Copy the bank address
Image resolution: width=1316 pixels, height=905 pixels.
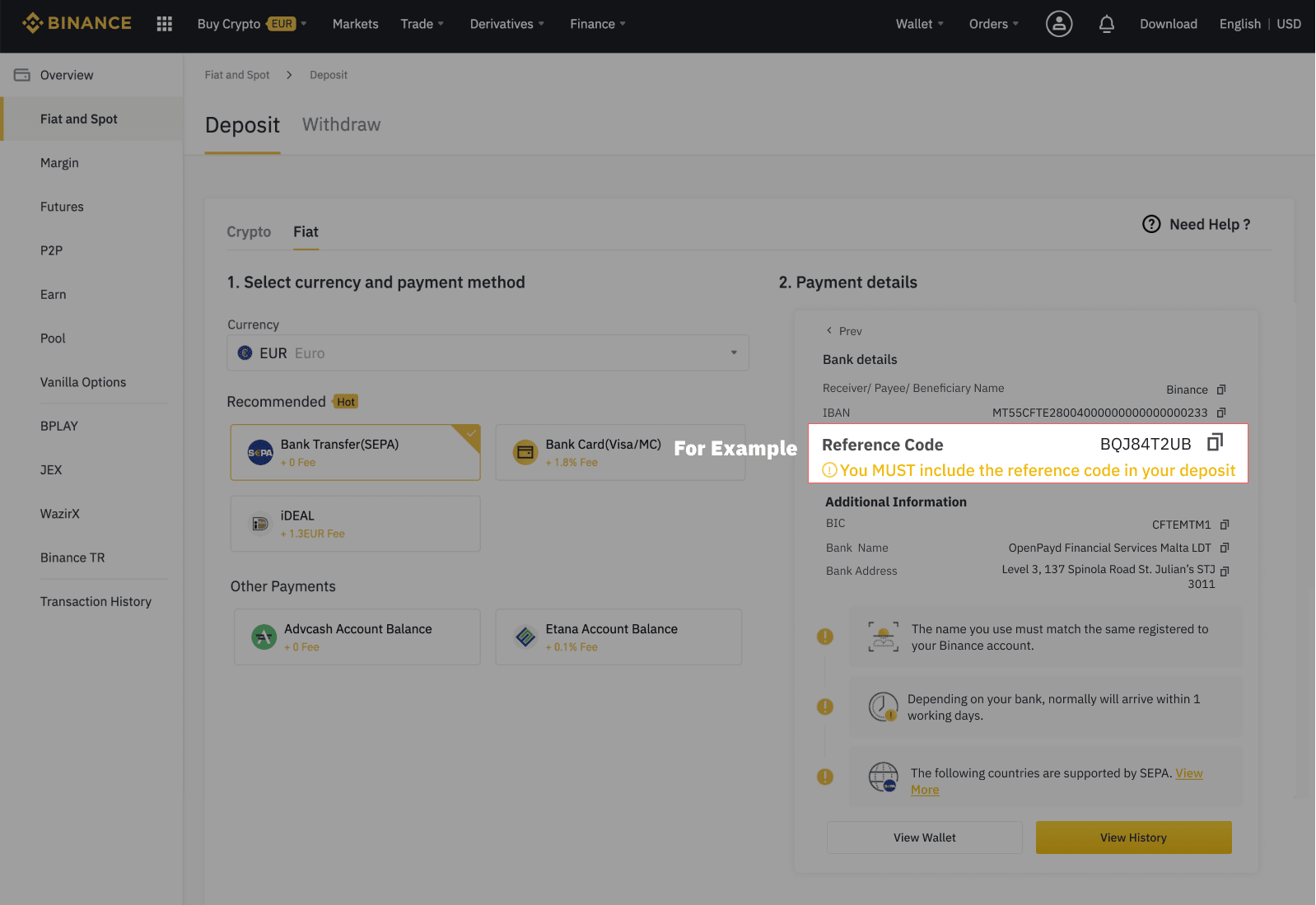point(1225,571)
